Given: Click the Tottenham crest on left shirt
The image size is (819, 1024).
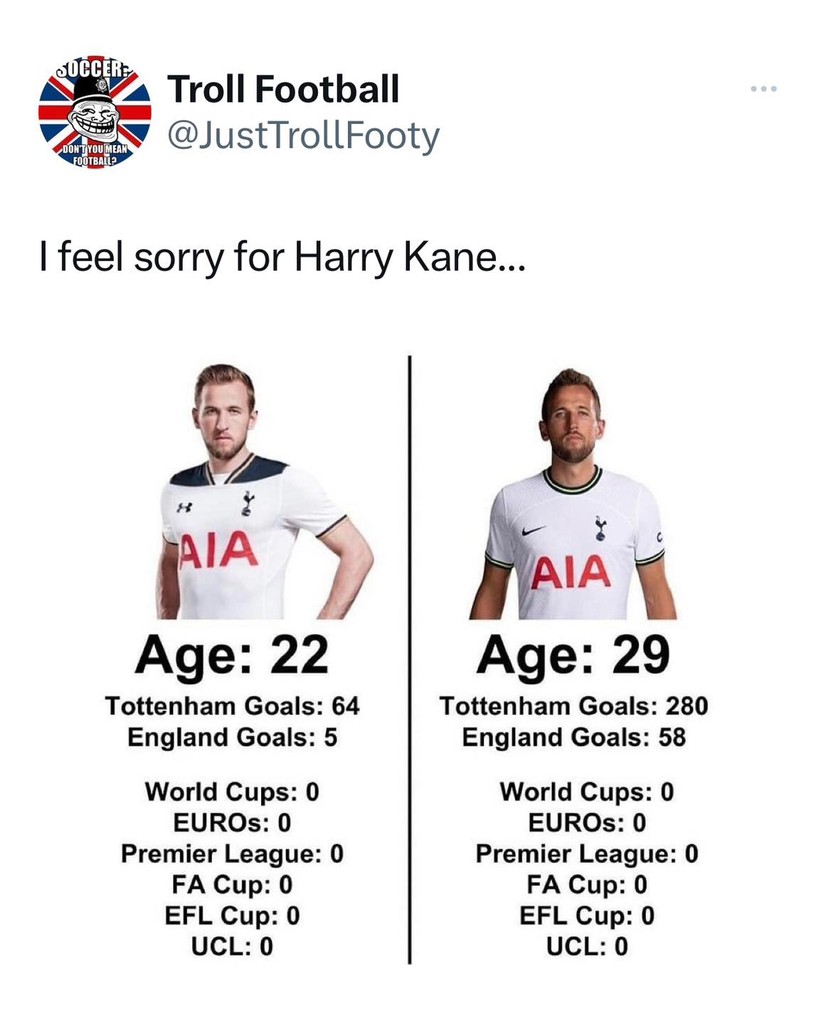Looking at the screenshot, I should tap(247, 502).
